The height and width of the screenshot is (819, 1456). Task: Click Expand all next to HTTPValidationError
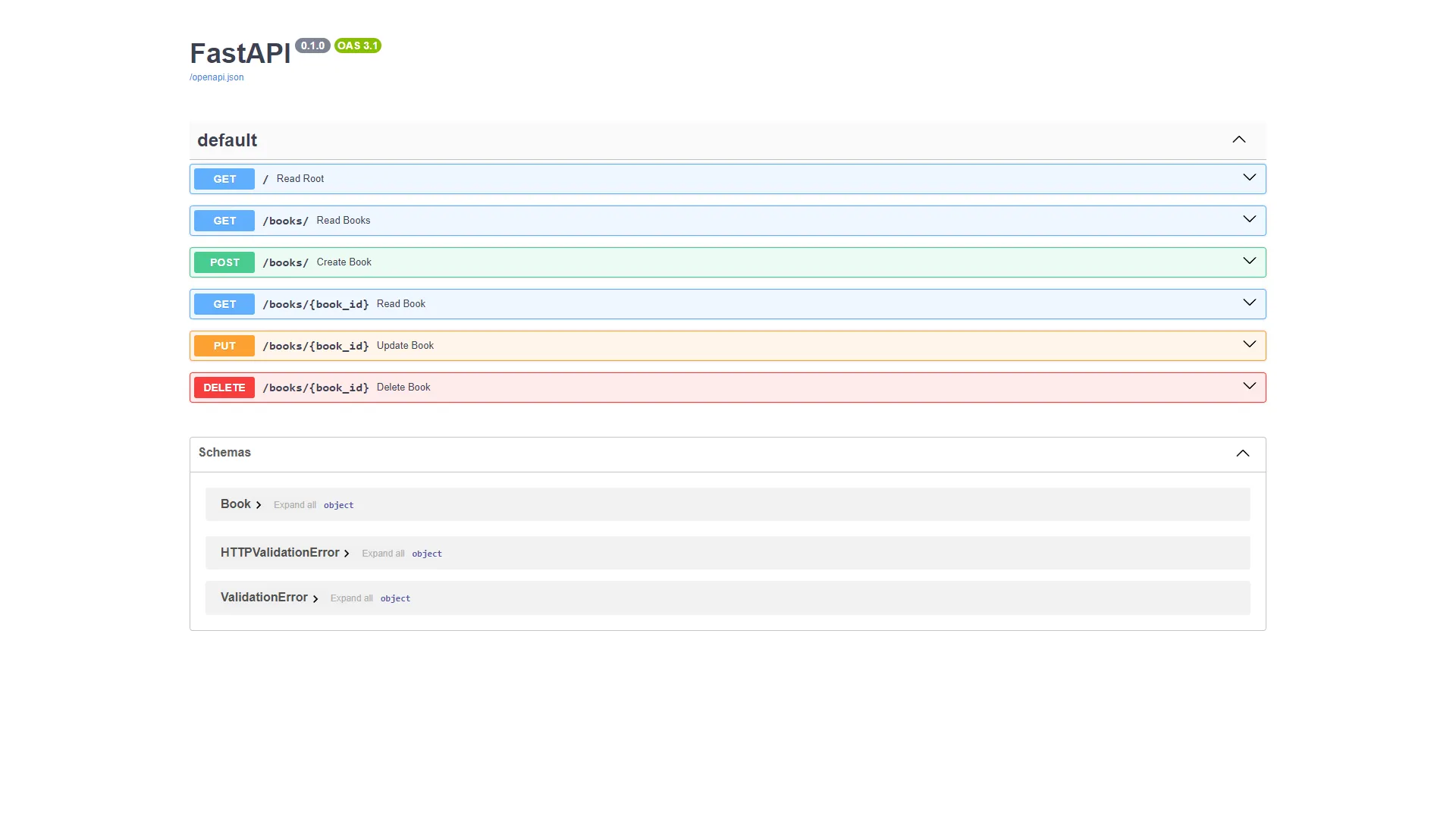383,554
